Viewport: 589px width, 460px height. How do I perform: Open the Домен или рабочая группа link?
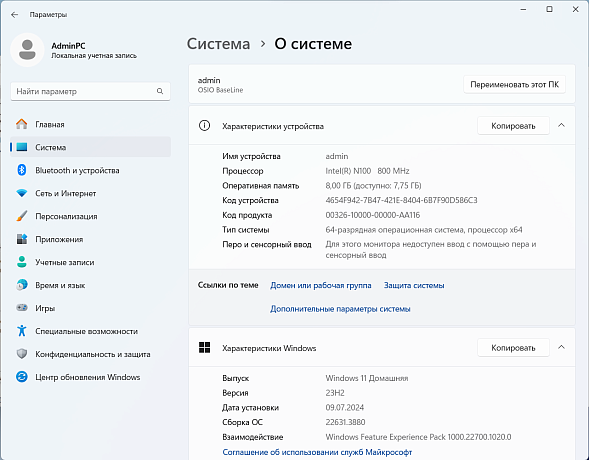[321, 285]
